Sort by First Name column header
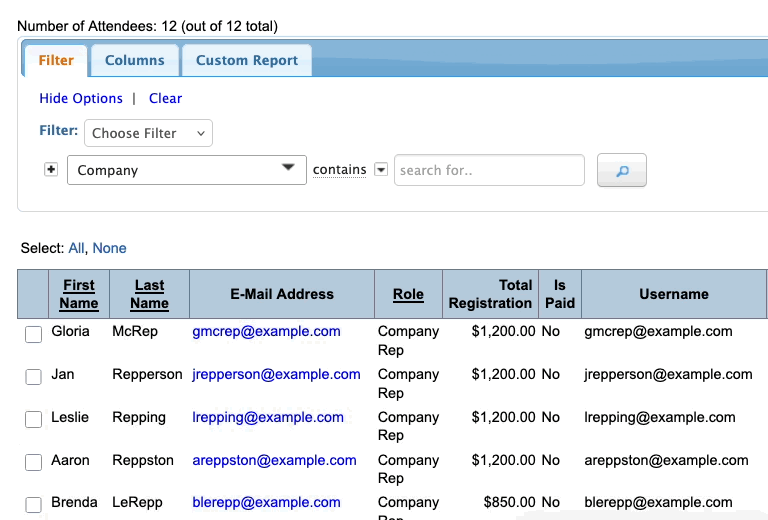This screenshot has width=768, height=520. pyautogui.click(x=79, y=294)
